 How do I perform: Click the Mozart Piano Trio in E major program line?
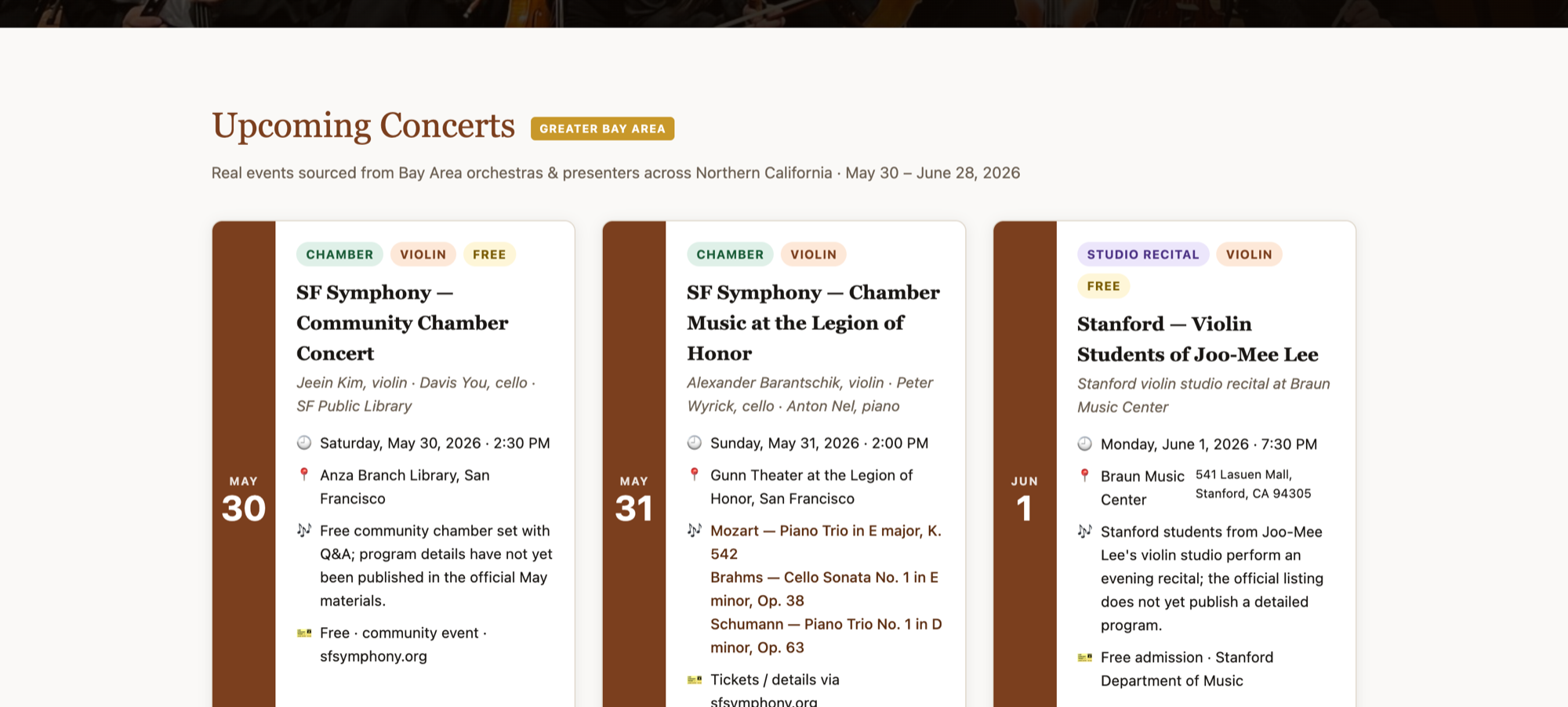point(826,542)
